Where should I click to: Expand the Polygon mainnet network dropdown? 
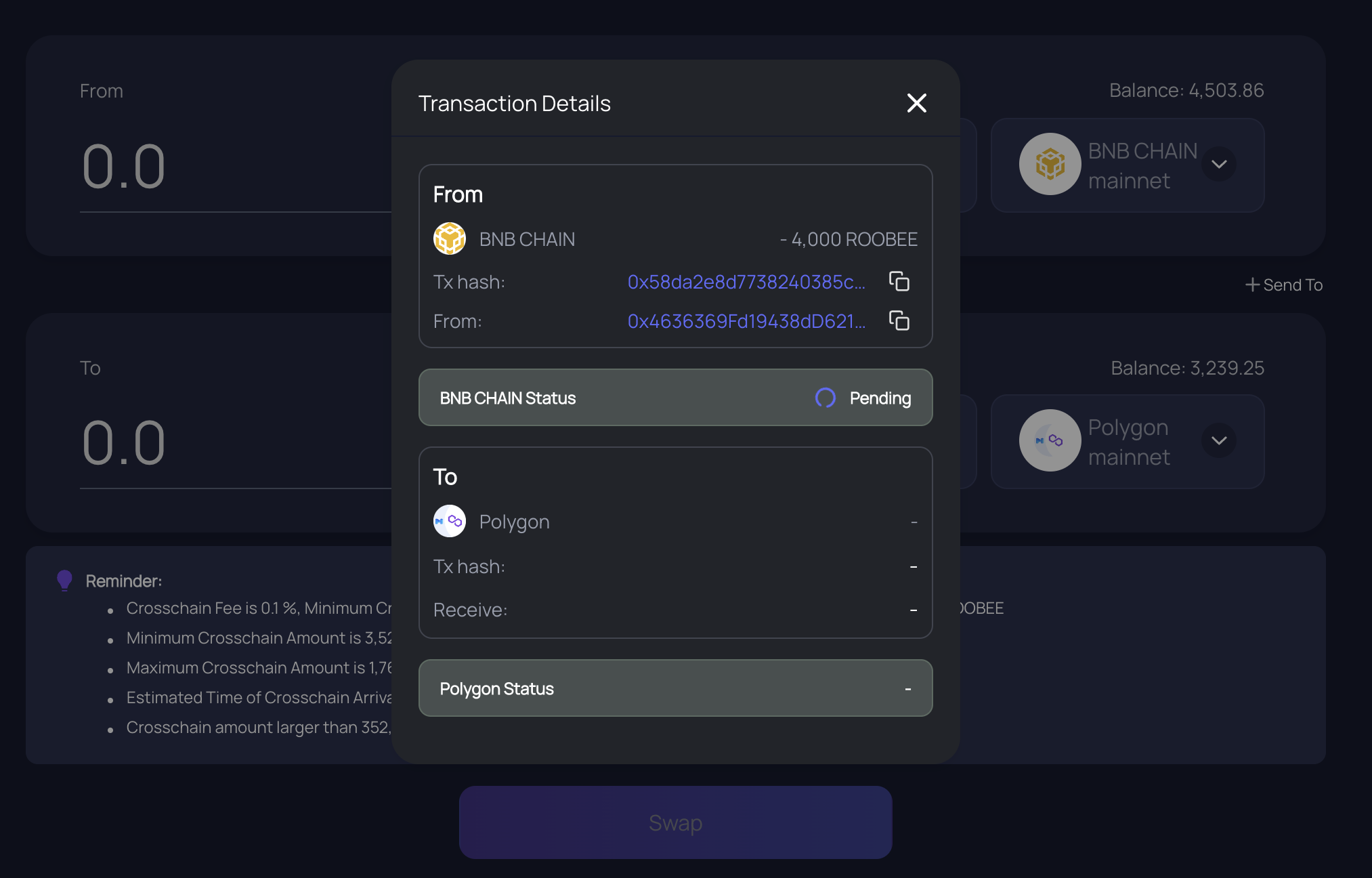tap(1219, 441)
